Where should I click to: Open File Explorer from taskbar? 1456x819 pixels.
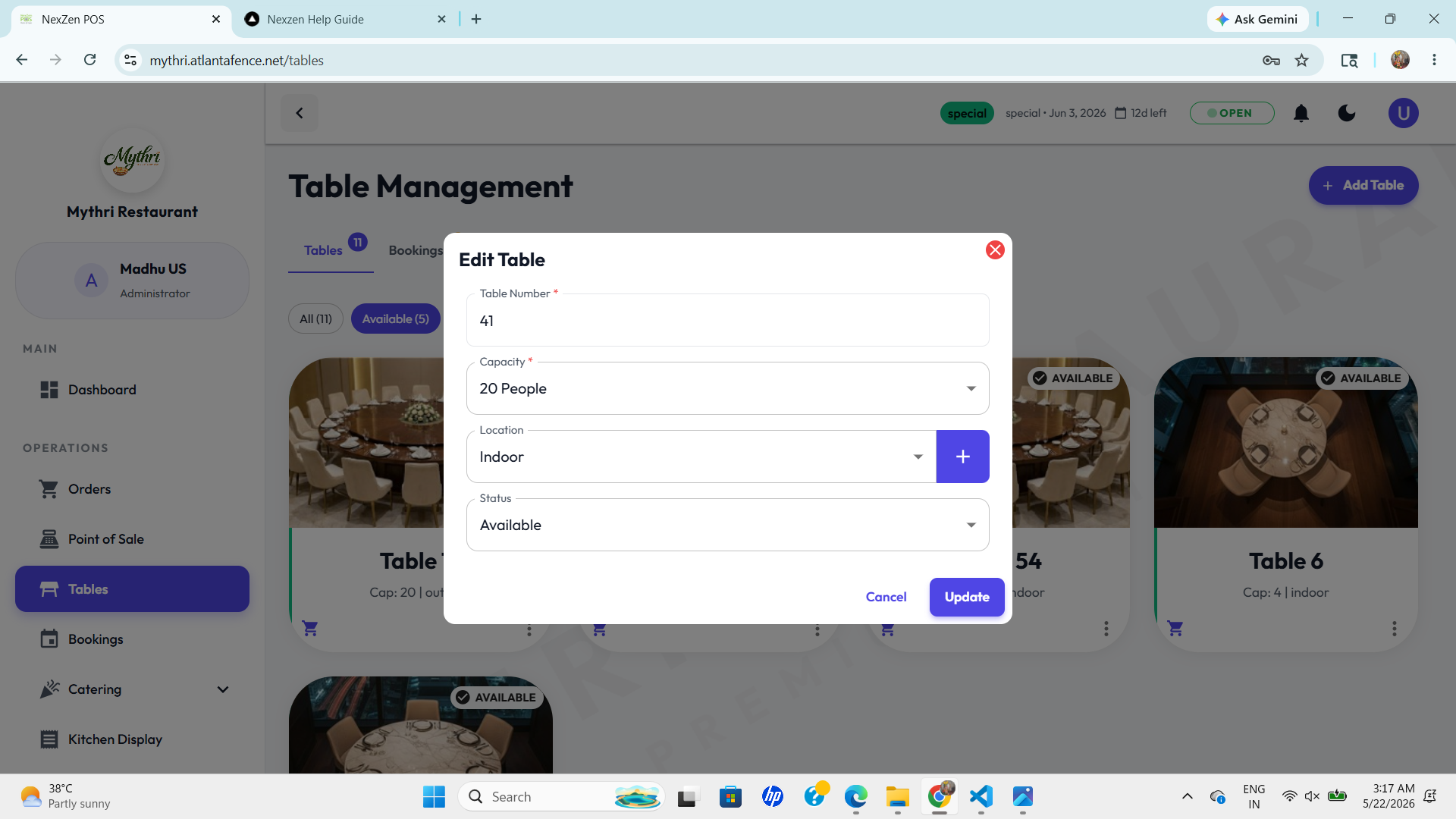(897, 796)
